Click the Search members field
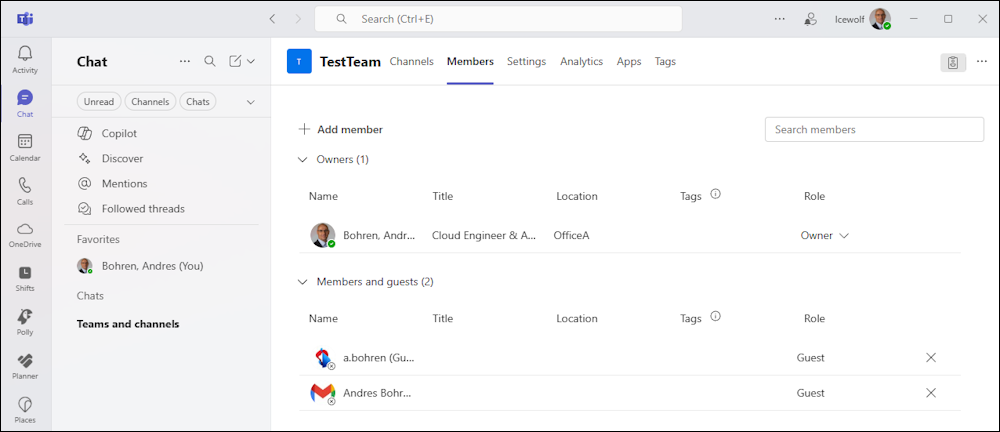1000x432 pixels. (x=874, y=130)
